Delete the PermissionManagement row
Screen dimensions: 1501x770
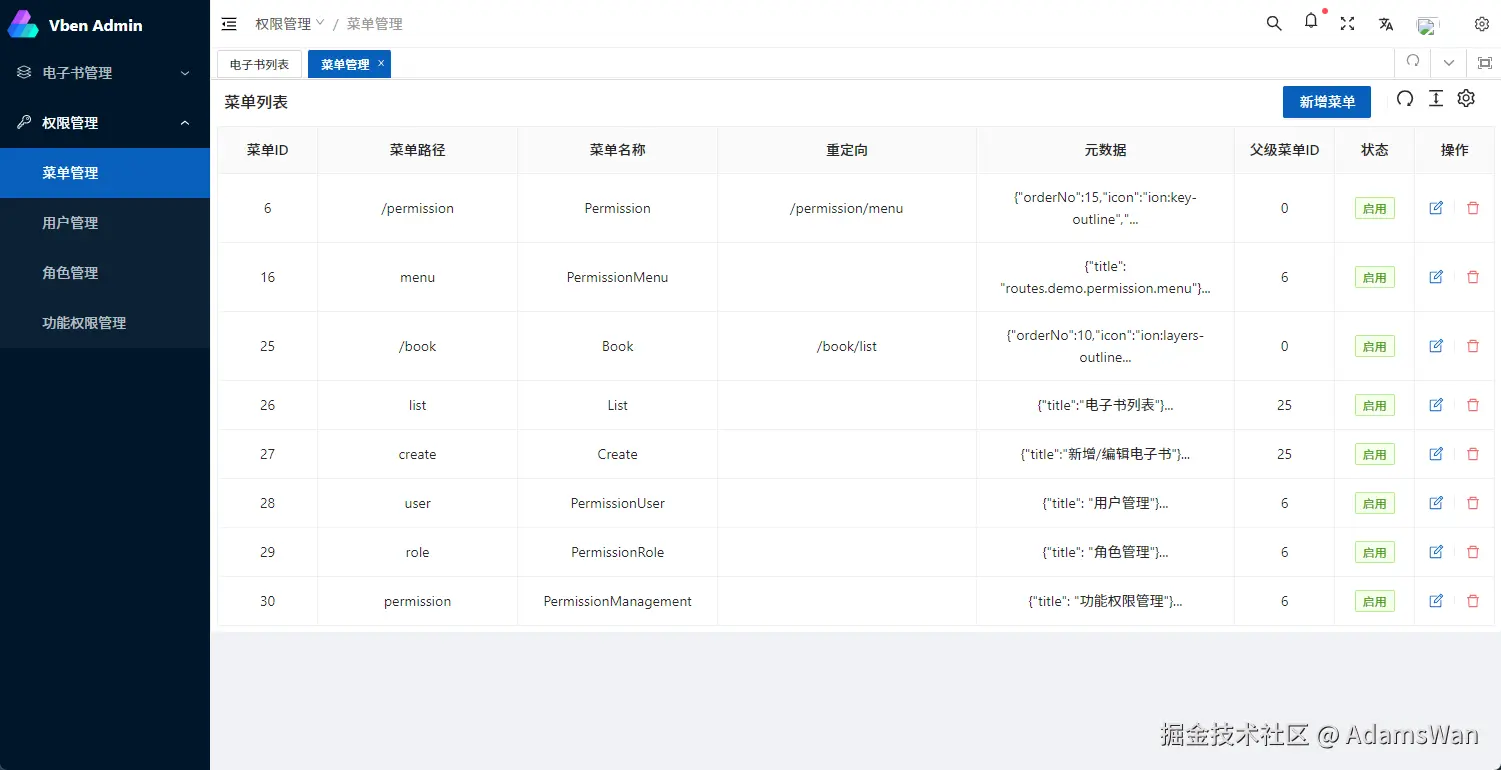point(1472,601)
